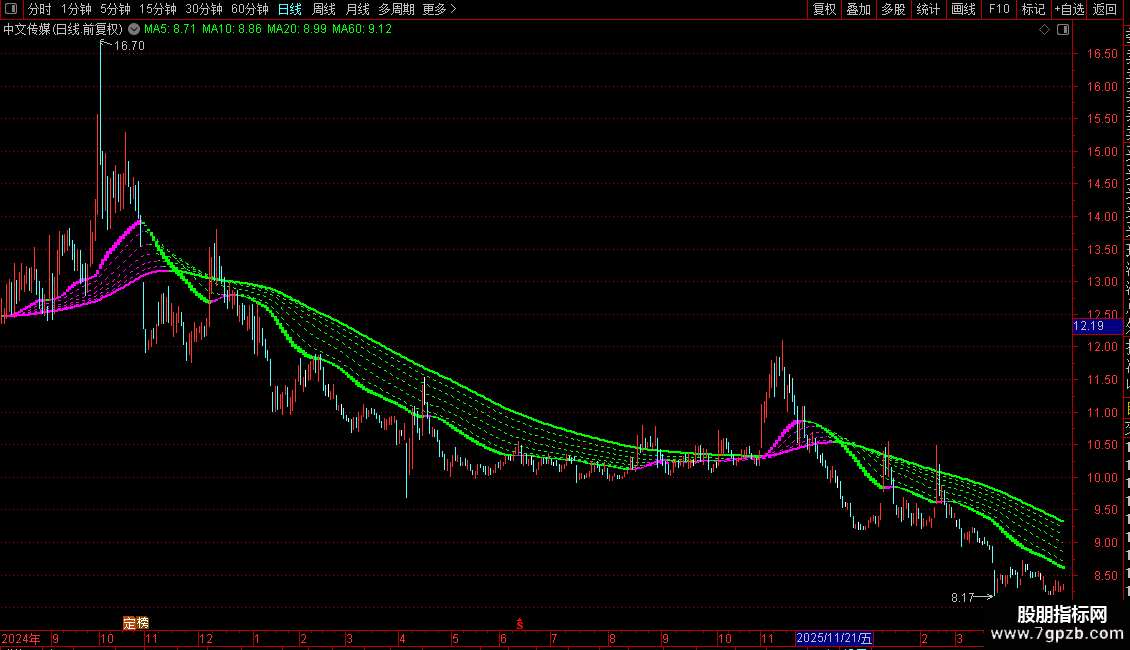Viewport: 1130px width, 650px height.
Task: Open the 复权 adjustment menu
Action: (x=824, y=9)
